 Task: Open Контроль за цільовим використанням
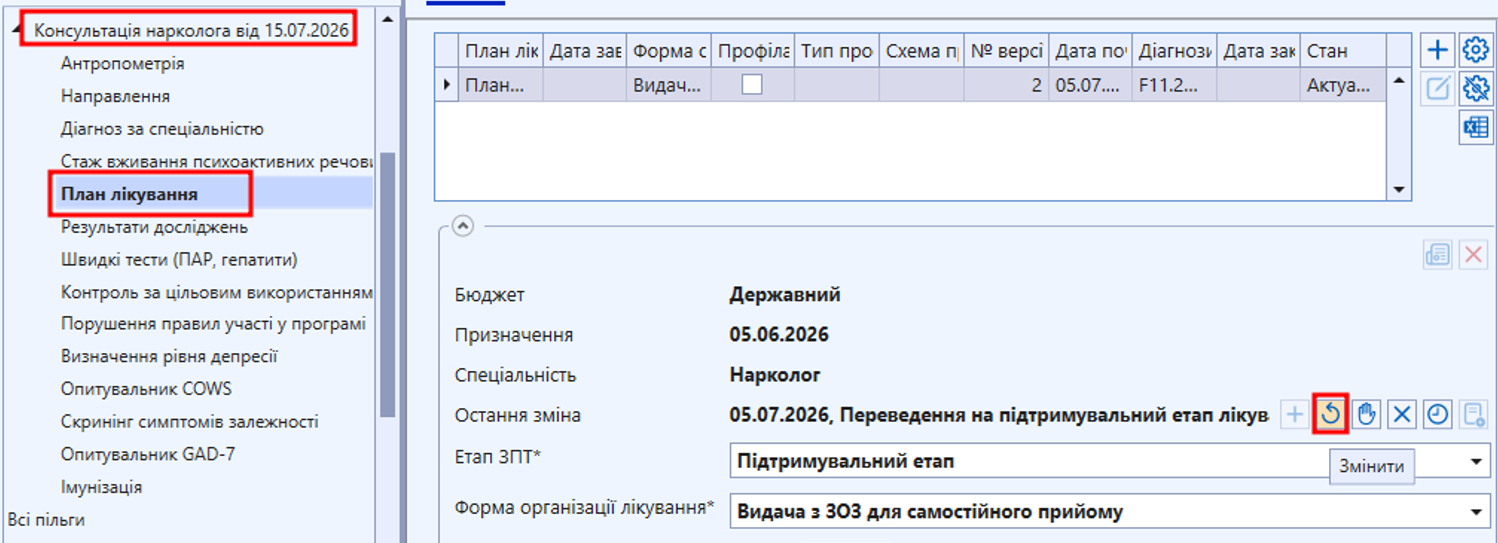[x=216, y=292]
